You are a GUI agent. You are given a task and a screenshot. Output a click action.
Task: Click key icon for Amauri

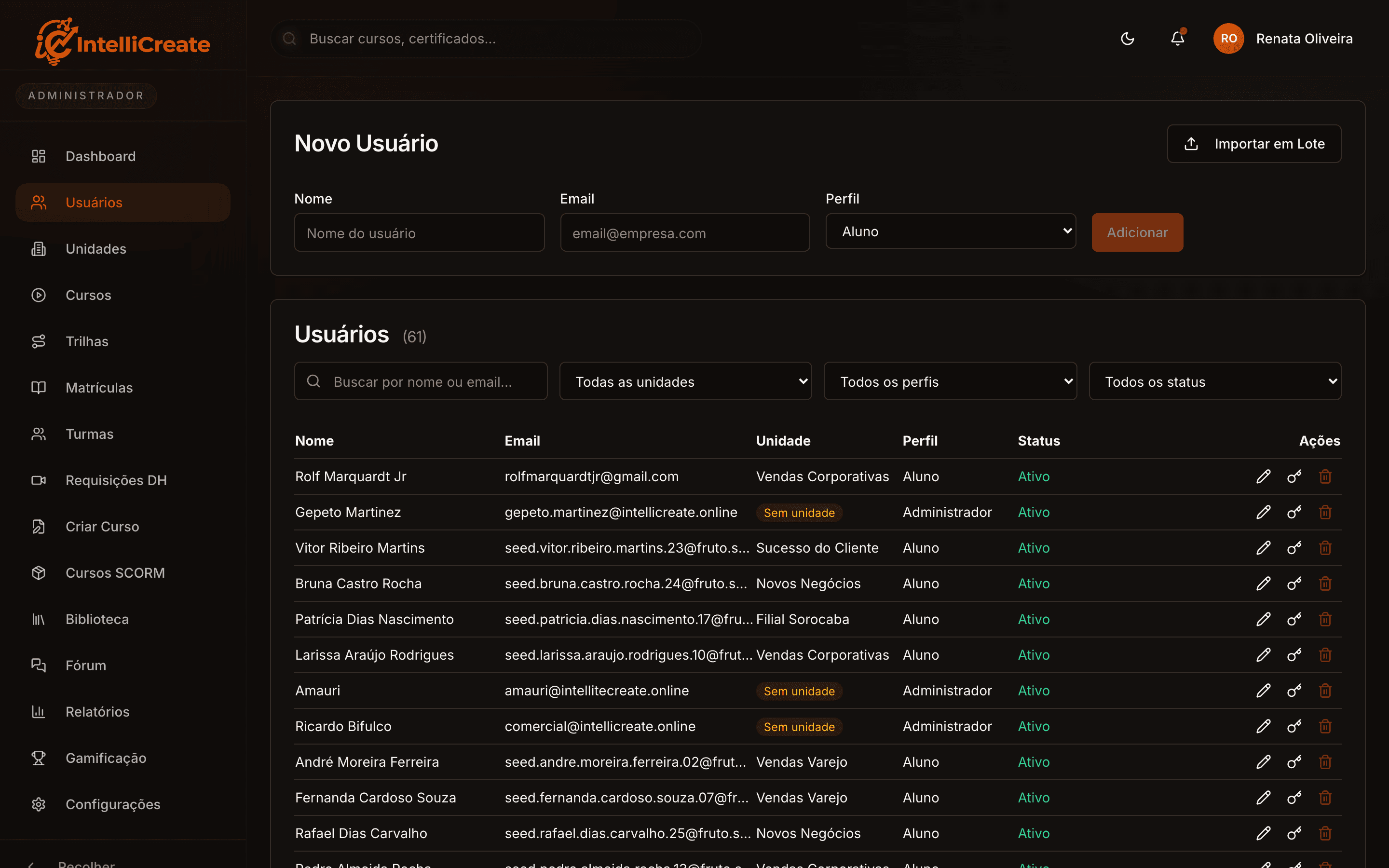[x=1294, y=691]
